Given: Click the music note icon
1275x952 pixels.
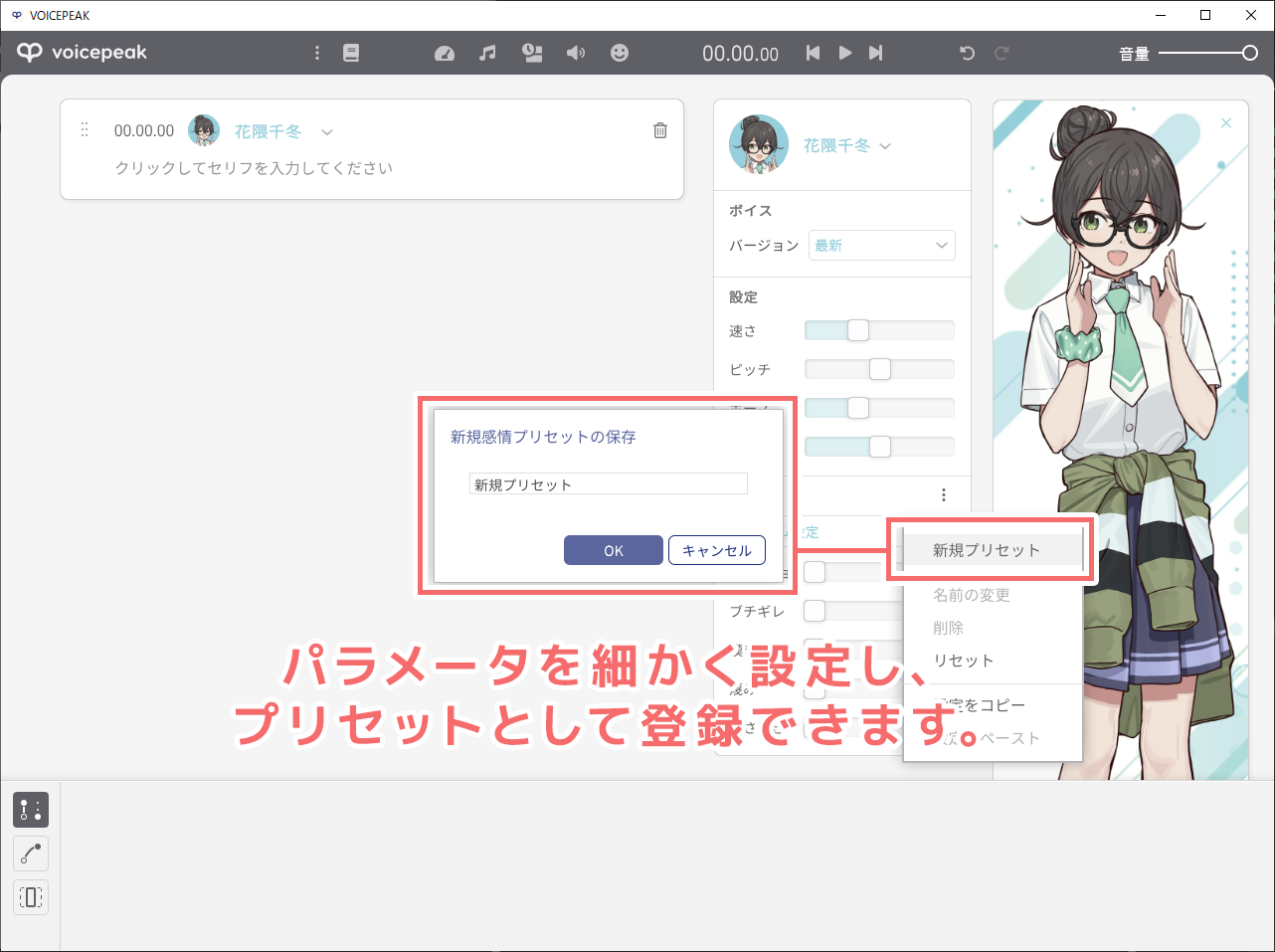Looking at the screenshot, I should pos(487,53).
